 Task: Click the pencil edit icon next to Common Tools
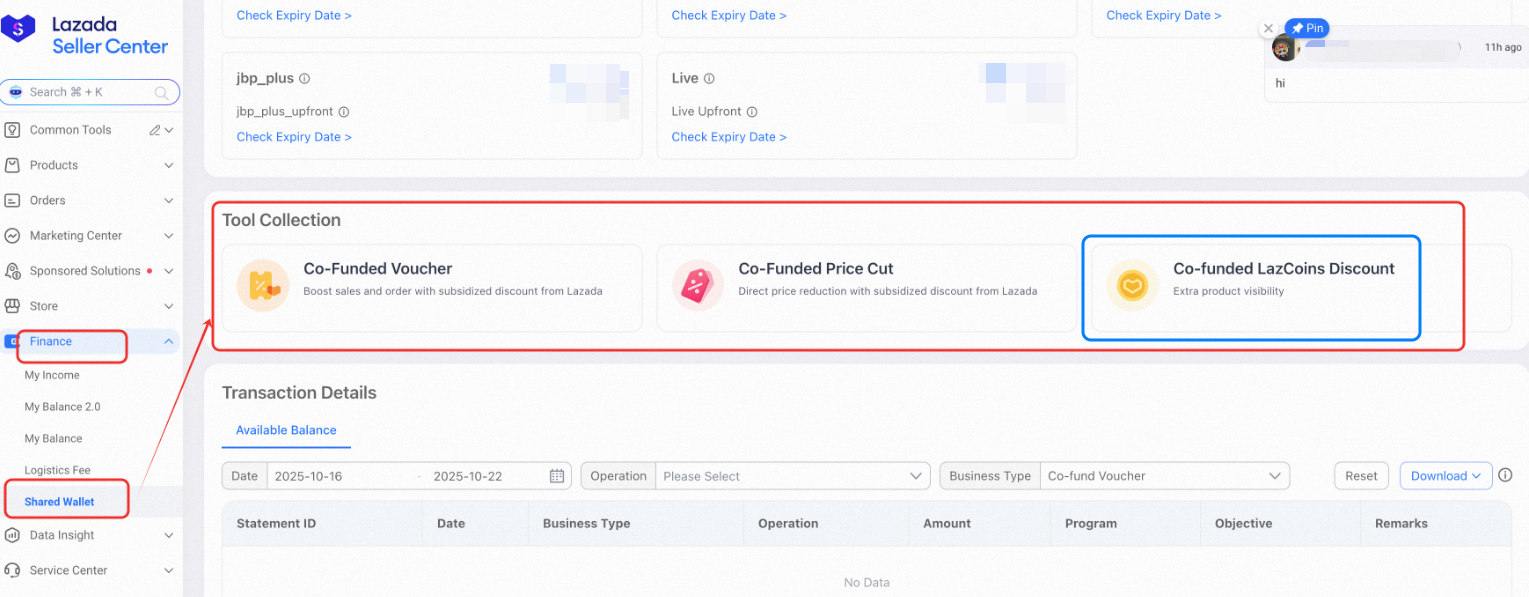[x=155, y=129]
